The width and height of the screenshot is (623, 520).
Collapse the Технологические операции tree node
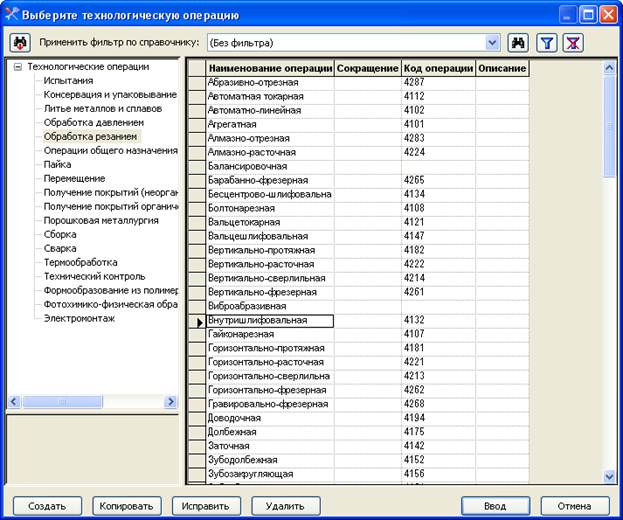pos(18,67)
